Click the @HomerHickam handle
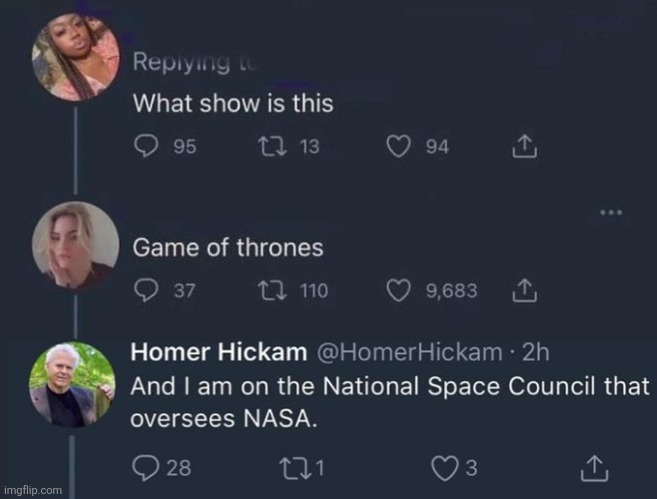 409,352
